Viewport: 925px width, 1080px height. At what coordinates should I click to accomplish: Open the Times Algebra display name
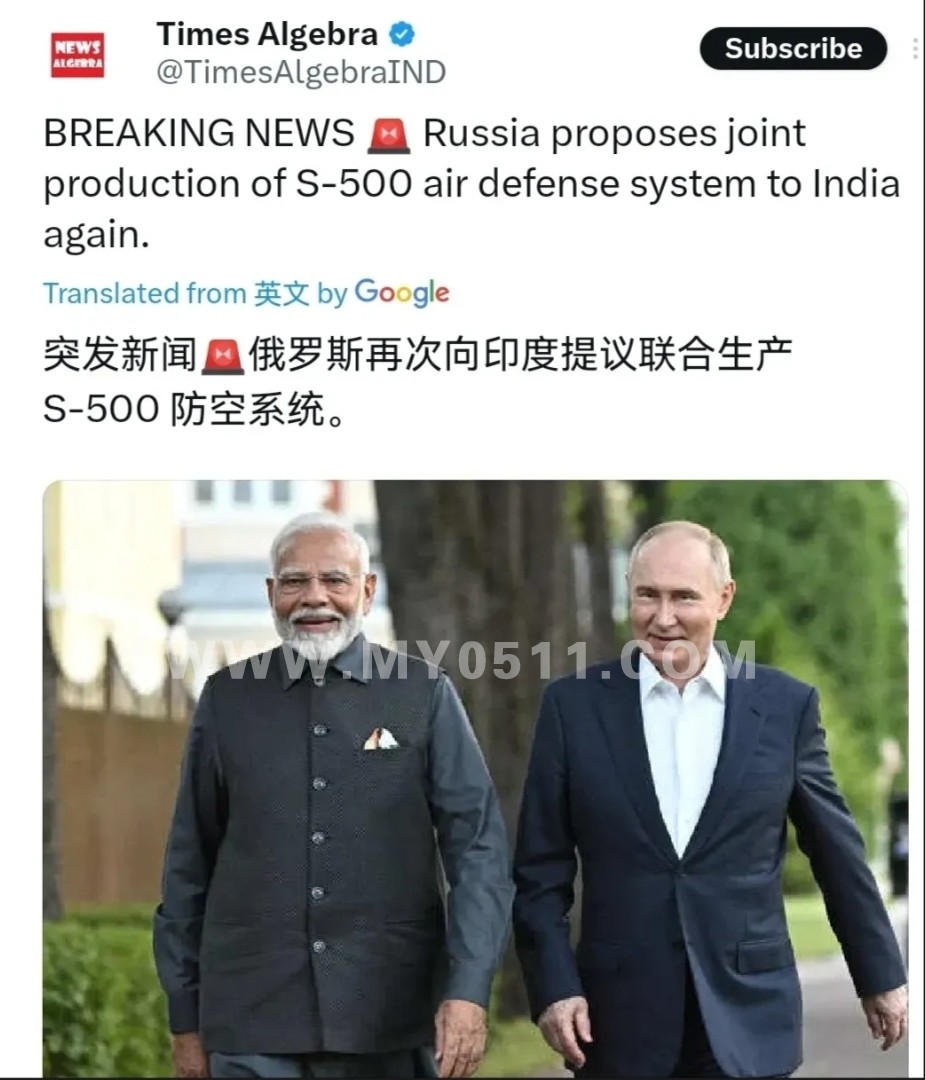pyautogui.click(x=267, y=34)
